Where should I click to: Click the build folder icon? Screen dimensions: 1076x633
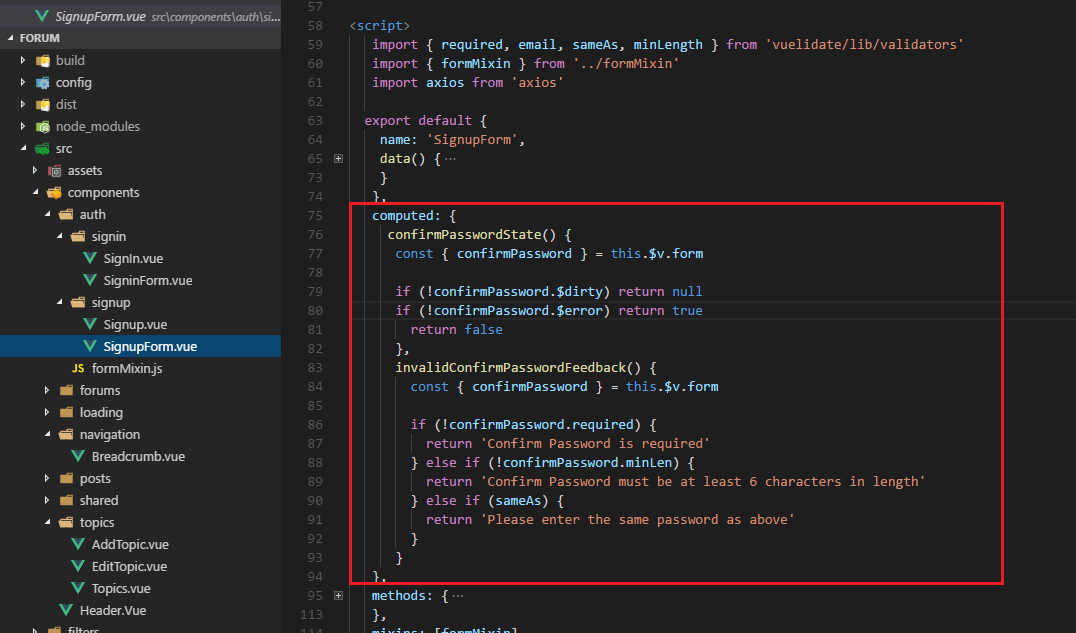[x=43, y=60]
